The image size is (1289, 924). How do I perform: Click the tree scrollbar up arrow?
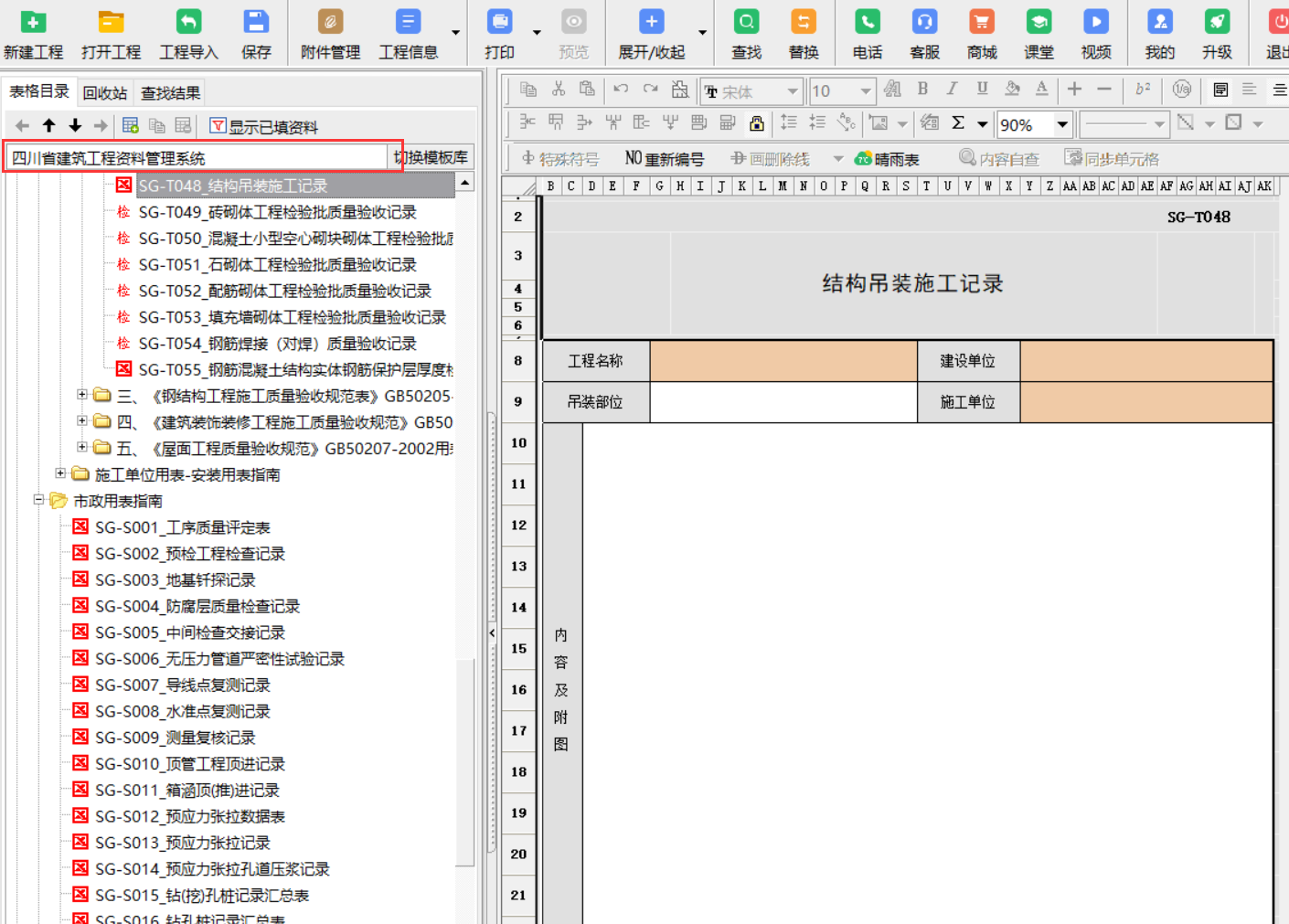click(465, 183)
